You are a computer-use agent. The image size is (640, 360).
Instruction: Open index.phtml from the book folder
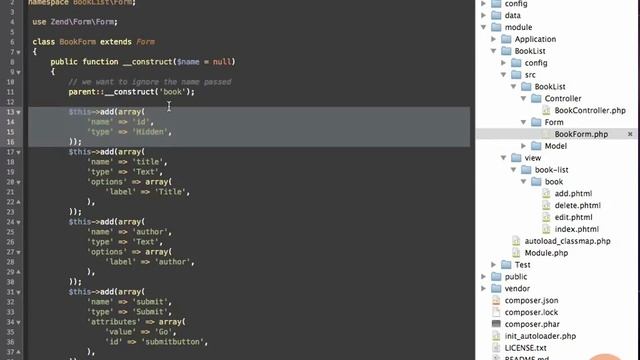click(576, 229)
